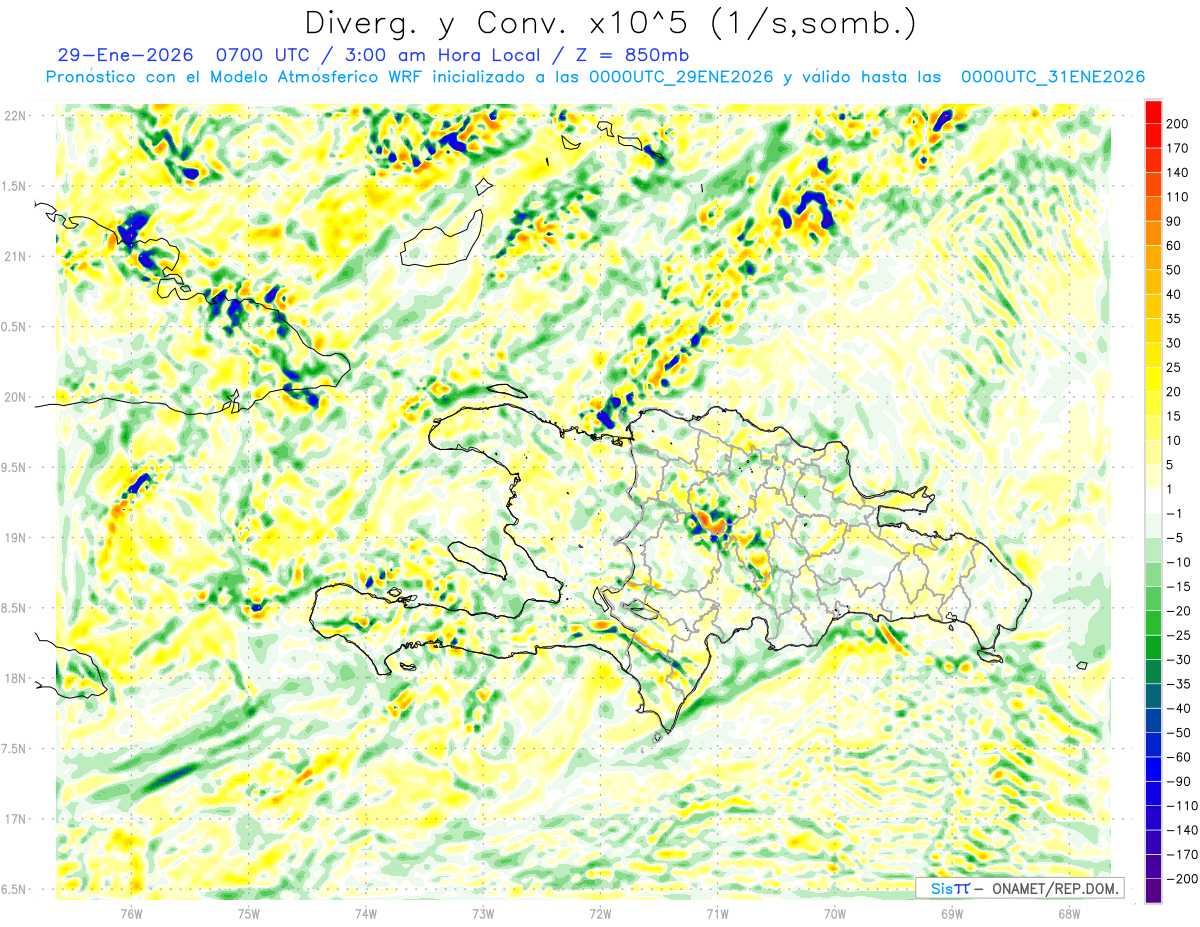Click the '-200' value on the color scale
The width and height of the screenshot is (1200, 927).
1183,879
